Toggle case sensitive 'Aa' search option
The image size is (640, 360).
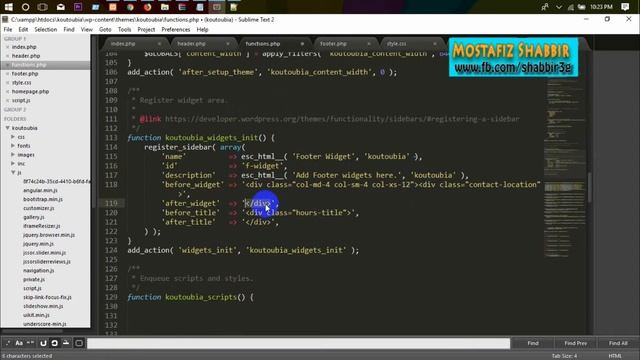click(19, 343)
